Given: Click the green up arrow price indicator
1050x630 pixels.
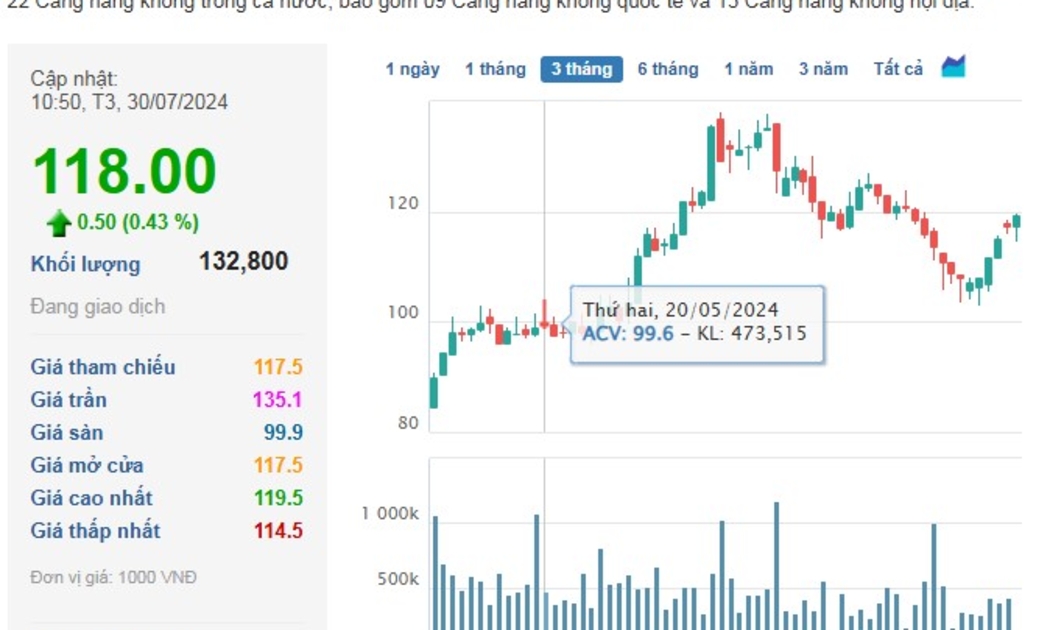Looking at the screenshot, I should (59, 222).
